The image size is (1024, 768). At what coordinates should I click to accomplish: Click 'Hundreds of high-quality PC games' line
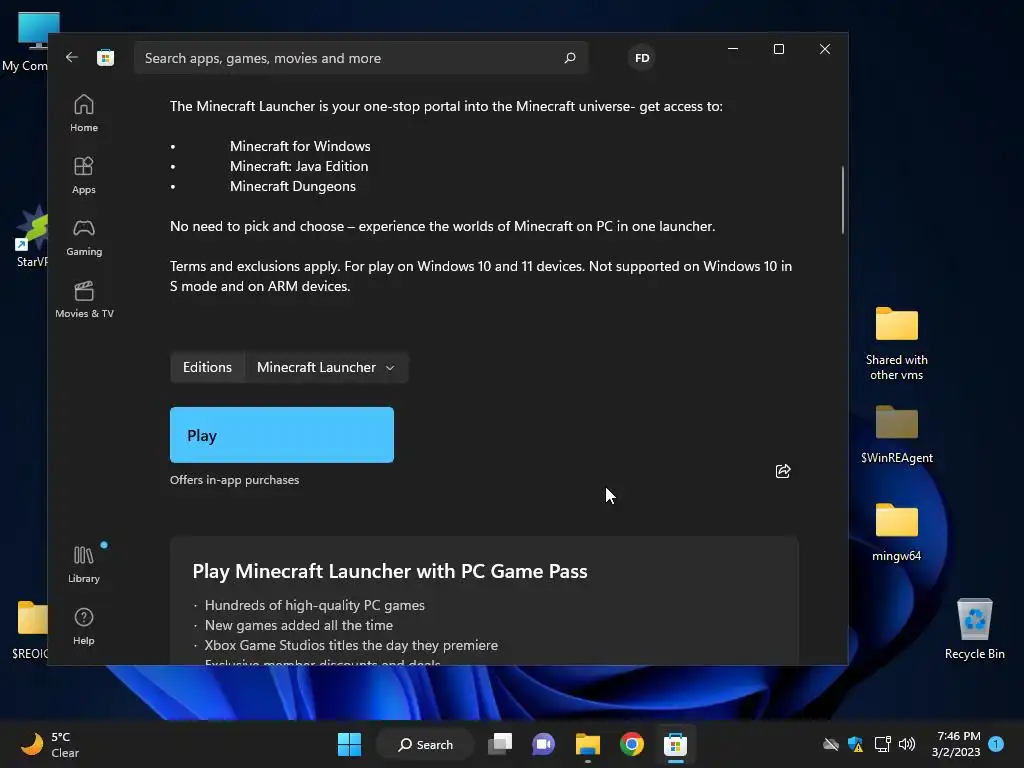click(315, 605)
